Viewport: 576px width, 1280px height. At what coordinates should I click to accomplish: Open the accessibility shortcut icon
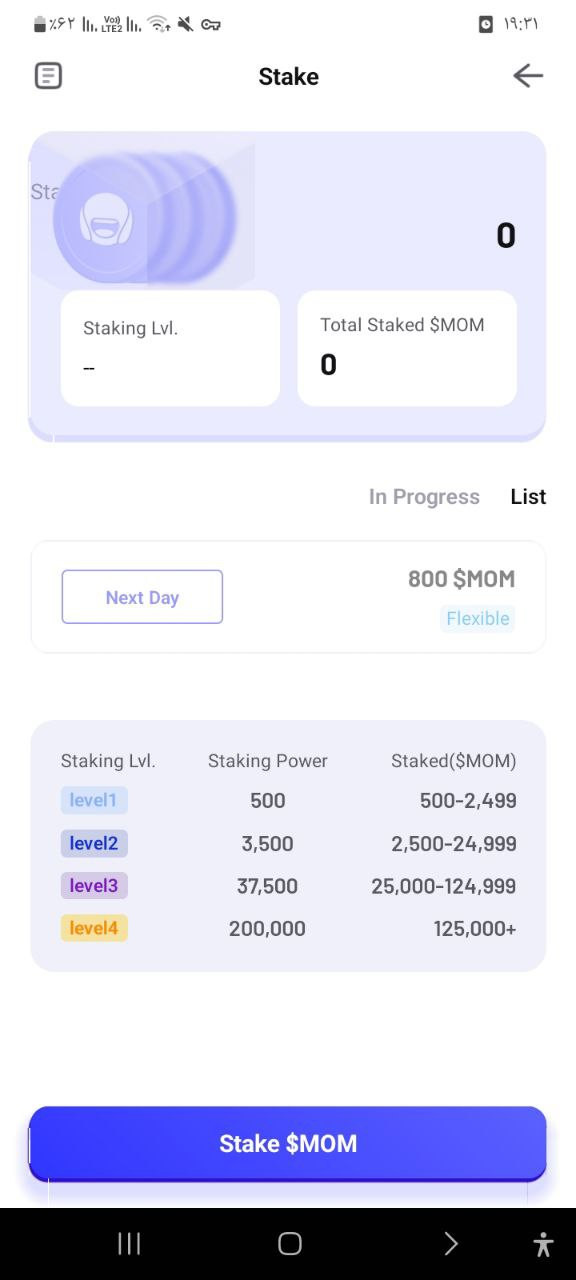[x=543, y=1244]
